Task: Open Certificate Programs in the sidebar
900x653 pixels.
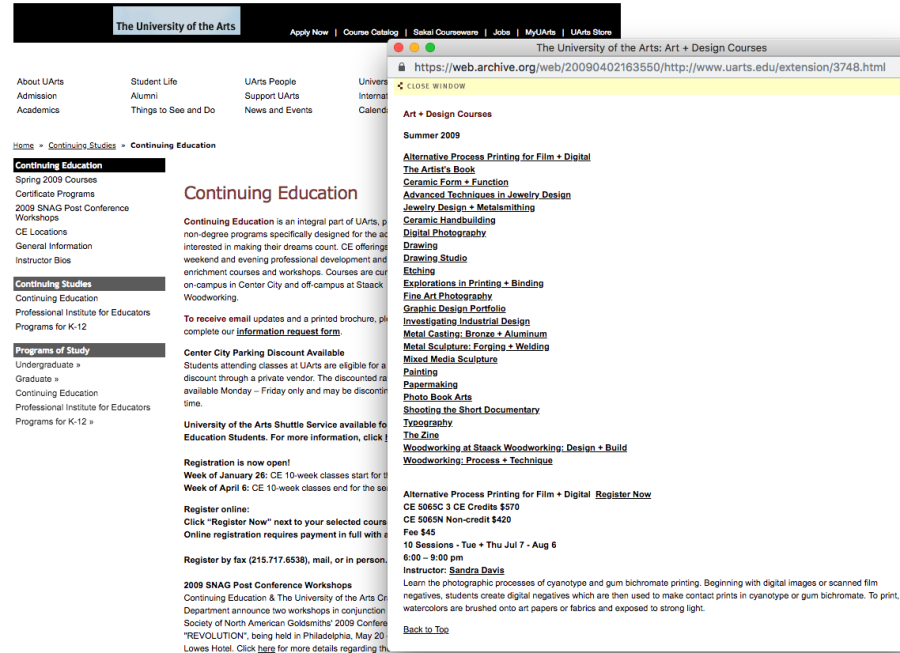Action: [55, 194]
